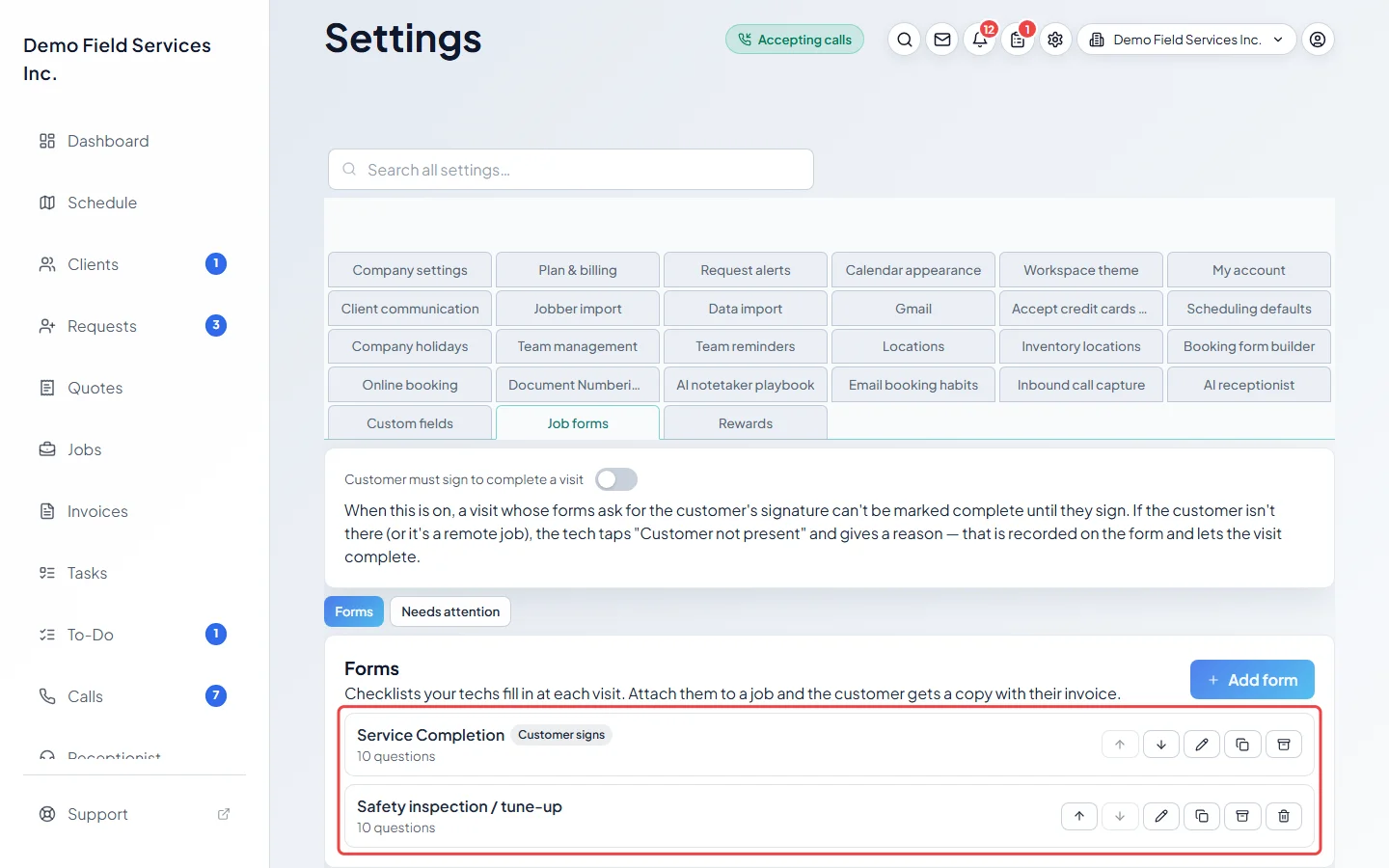Open Invoices in the sidebar
The width and height of the screenshot is (1389, 868).
[x=135, y=511]
